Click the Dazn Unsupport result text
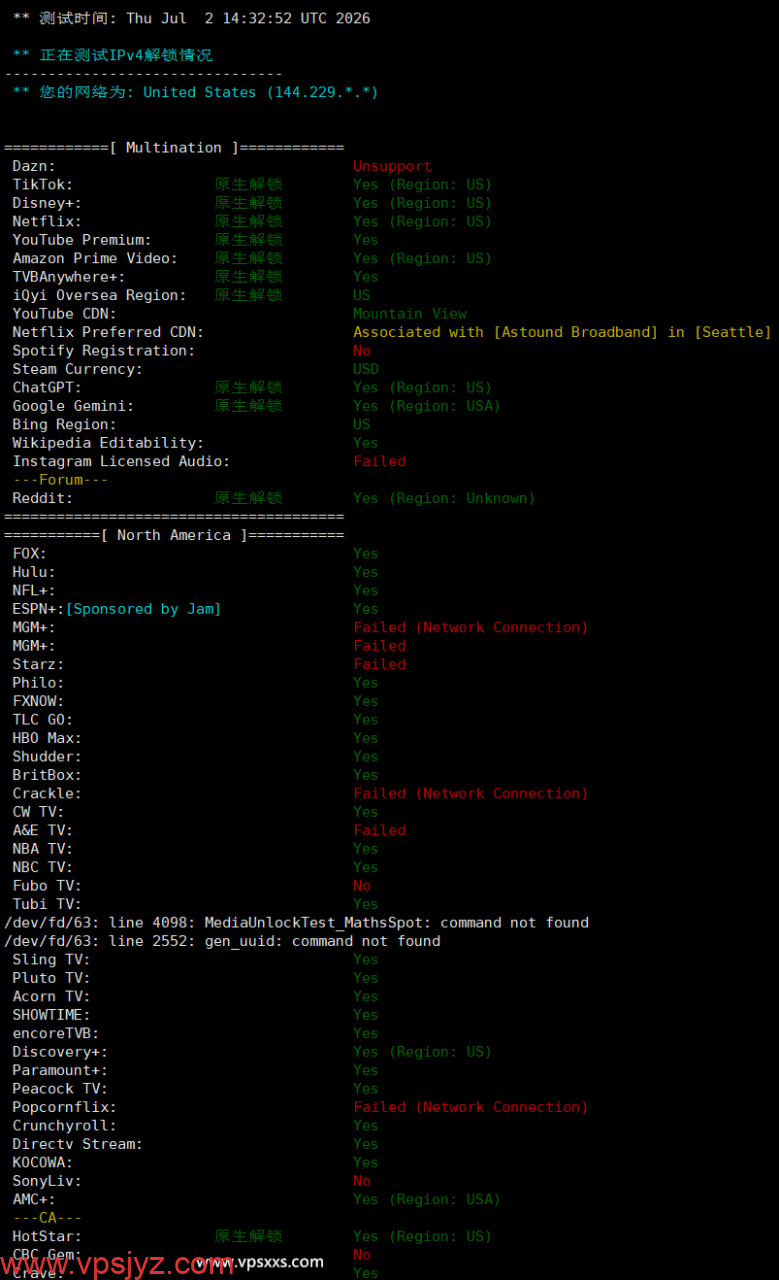The height and width of the screenshot is (1280, 779). 392,166
